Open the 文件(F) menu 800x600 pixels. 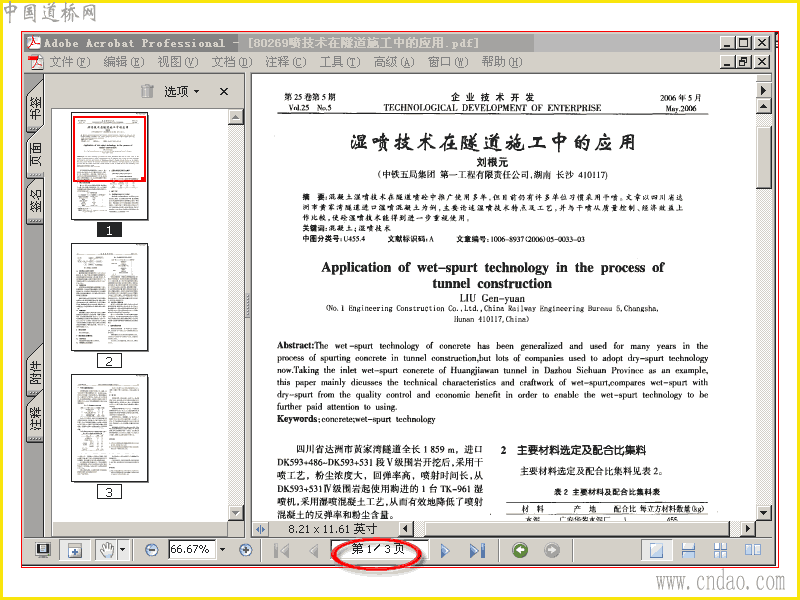pos(69,62)
